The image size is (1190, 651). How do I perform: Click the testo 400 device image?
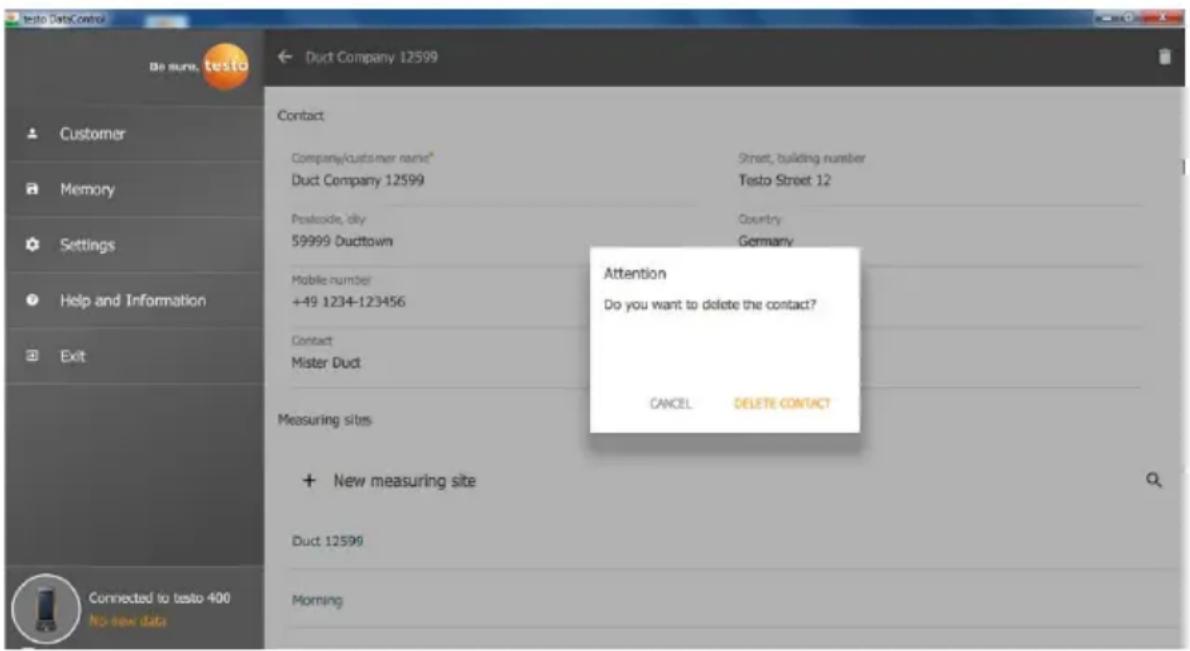(x=46, y=609)
